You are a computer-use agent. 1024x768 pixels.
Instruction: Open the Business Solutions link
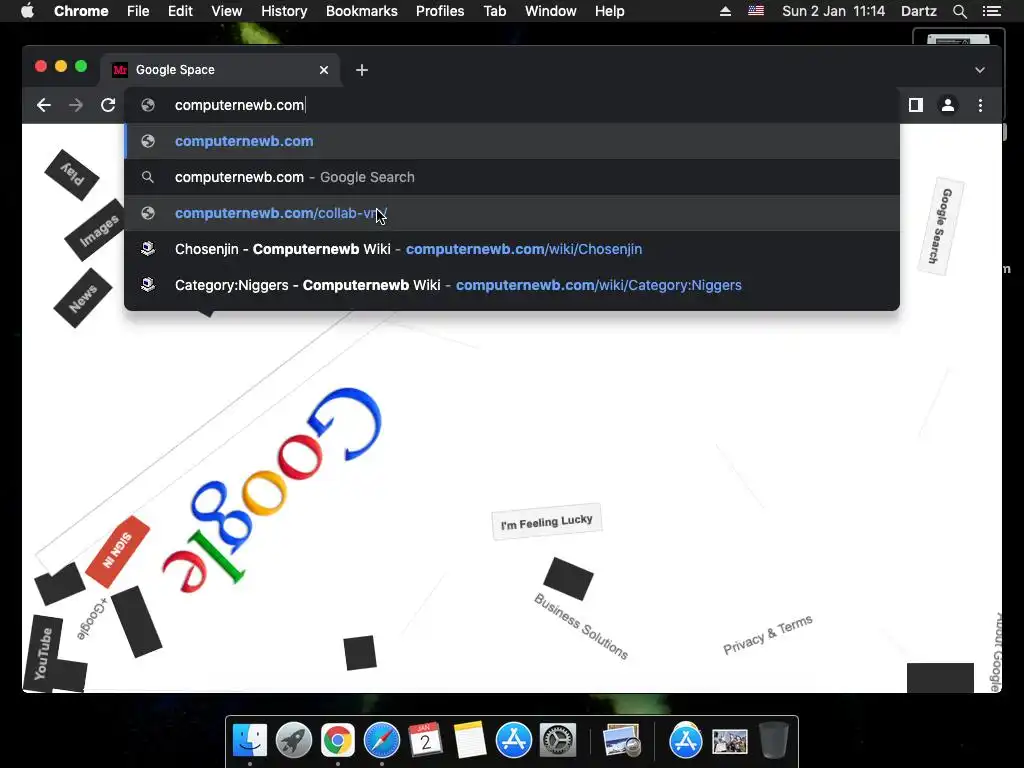[581, 626]
